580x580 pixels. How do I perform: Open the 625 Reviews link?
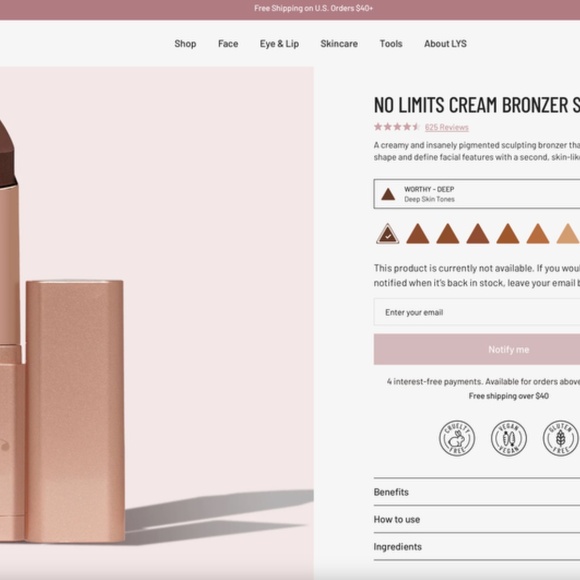(446, 127)
